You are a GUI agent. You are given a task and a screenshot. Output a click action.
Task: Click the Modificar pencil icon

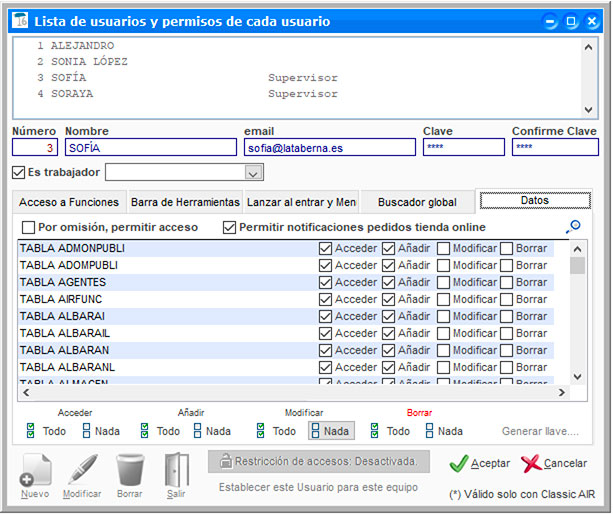82,469
